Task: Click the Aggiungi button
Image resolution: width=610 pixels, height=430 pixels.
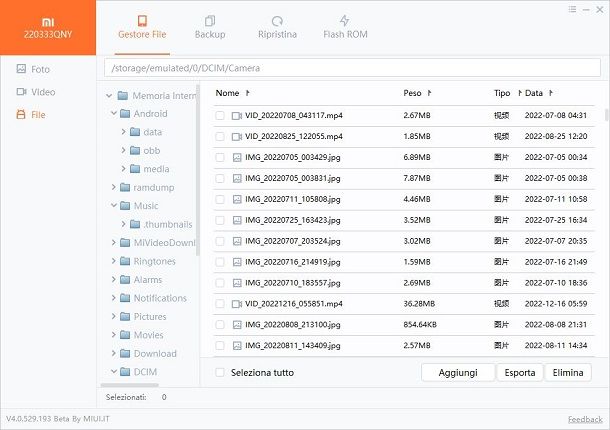Action: click(458, 372)
